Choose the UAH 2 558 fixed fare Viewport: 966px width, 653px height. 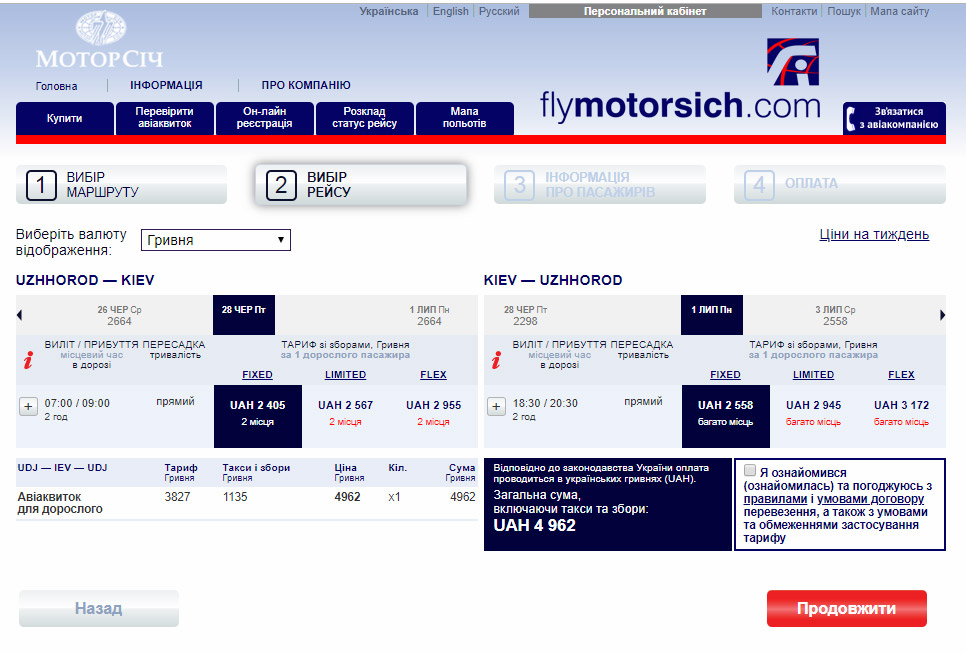click(726, 416)
